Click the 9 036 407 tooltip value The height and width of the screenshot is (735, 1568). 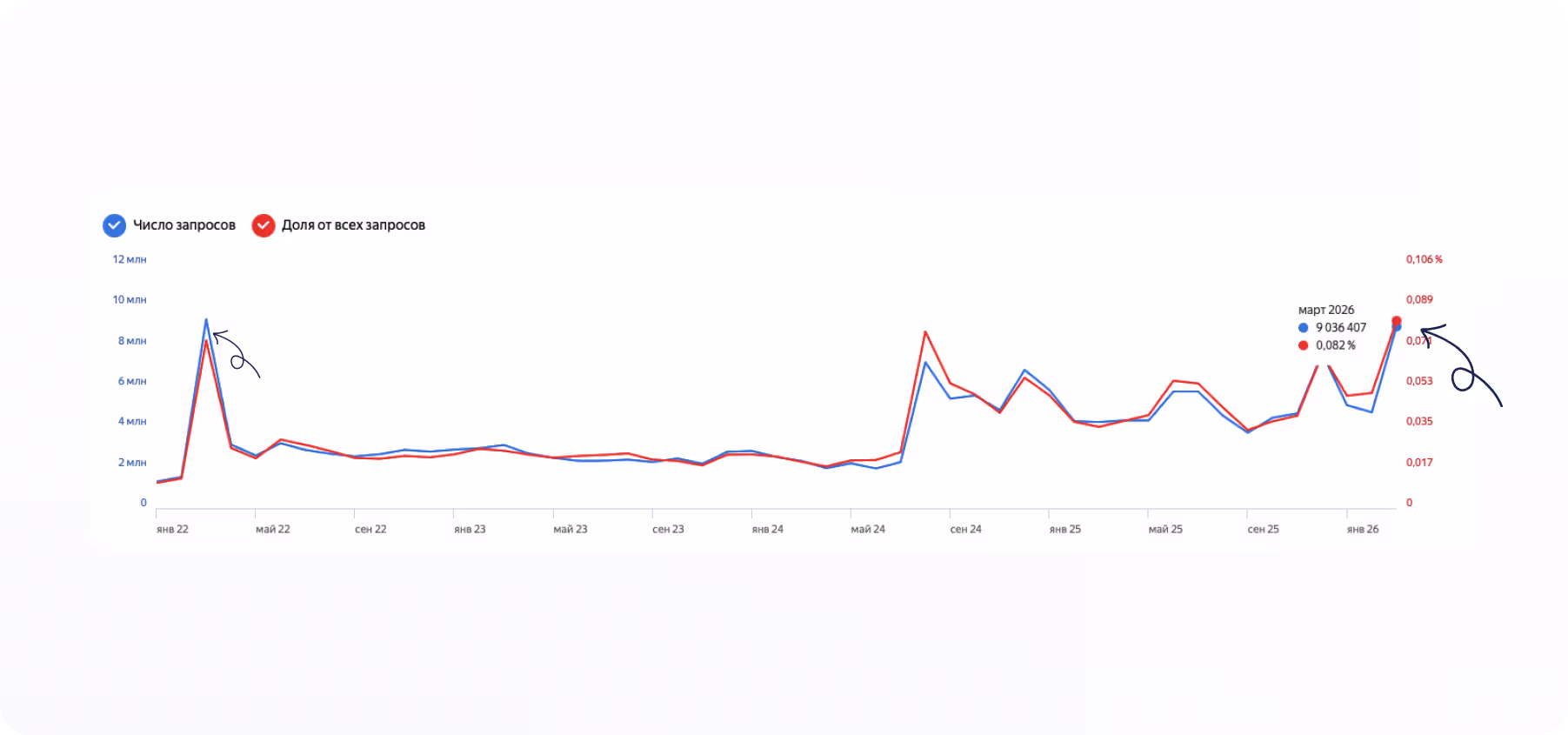coord(1341,328)
